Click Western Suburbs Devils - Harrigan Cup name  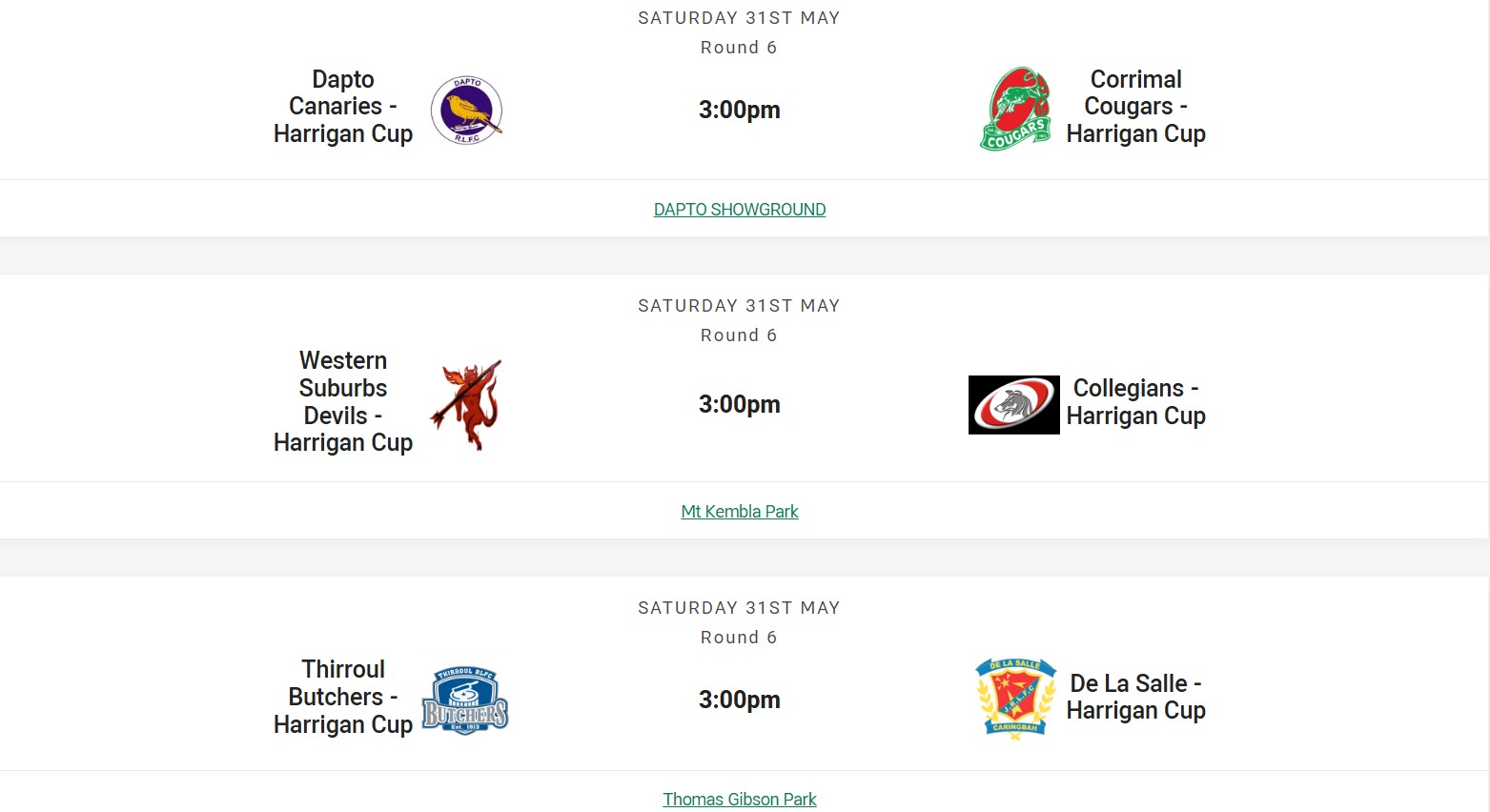(343, 402)
